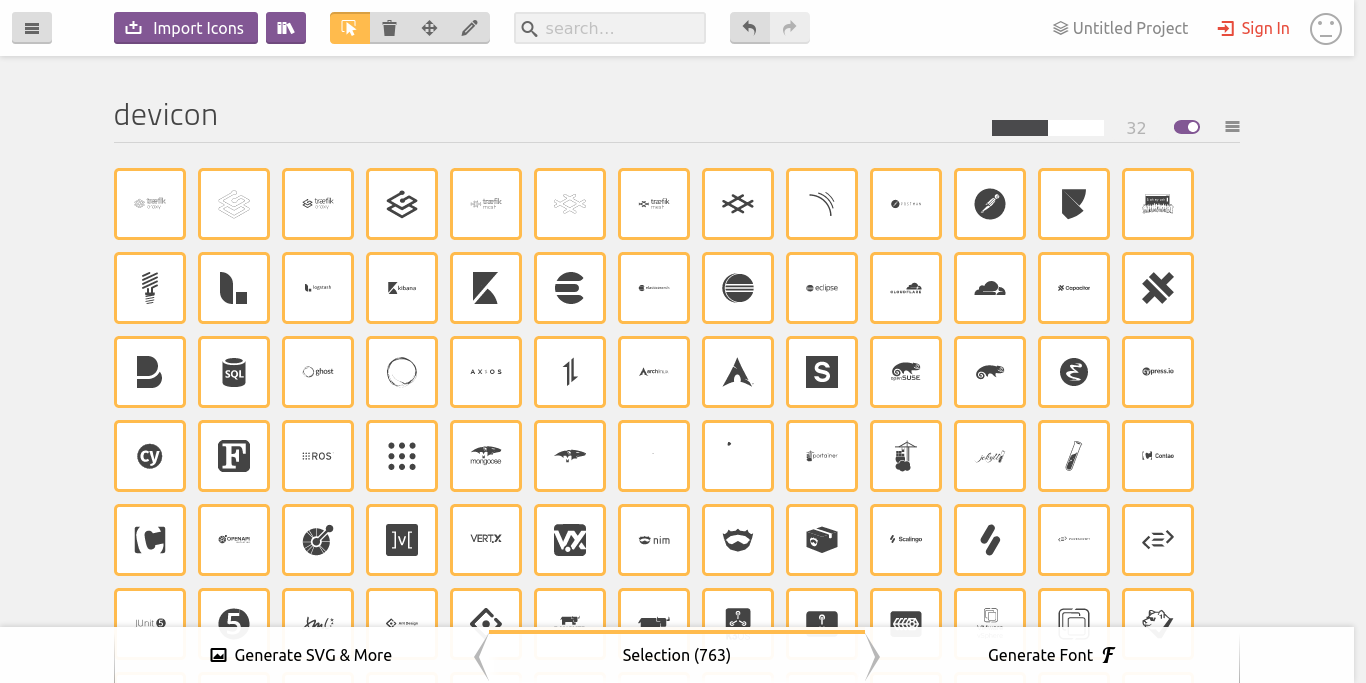Focus the search field
Viewport: 1366px width, 683px height.
(x=610, y=28)
